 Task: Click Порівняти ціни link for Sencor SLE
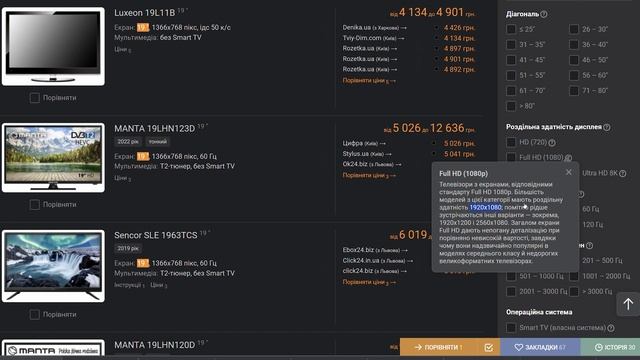click(x=369, y=282)
